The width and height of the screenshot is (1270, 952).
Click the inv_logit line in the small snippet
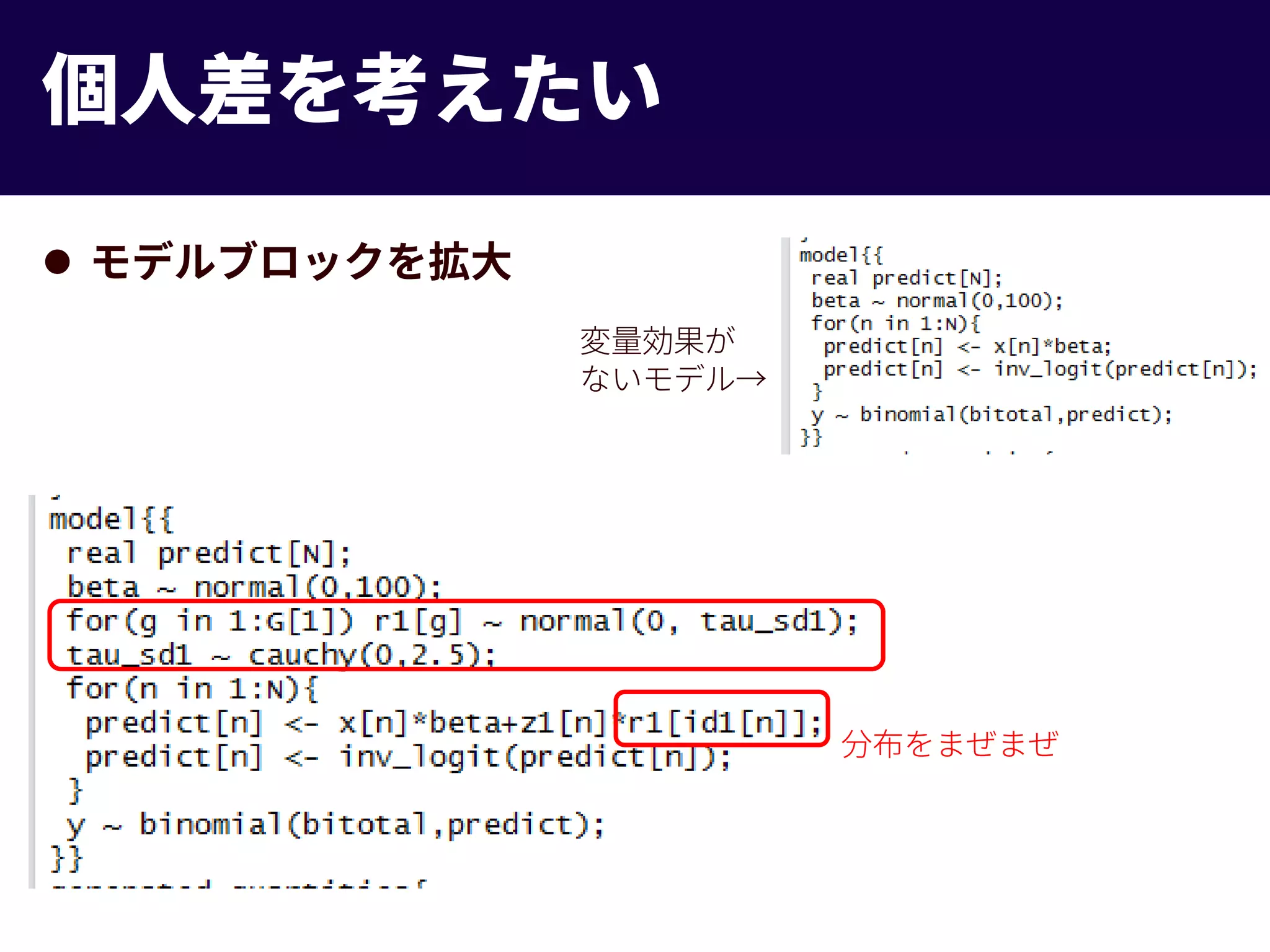(1040, 369)
